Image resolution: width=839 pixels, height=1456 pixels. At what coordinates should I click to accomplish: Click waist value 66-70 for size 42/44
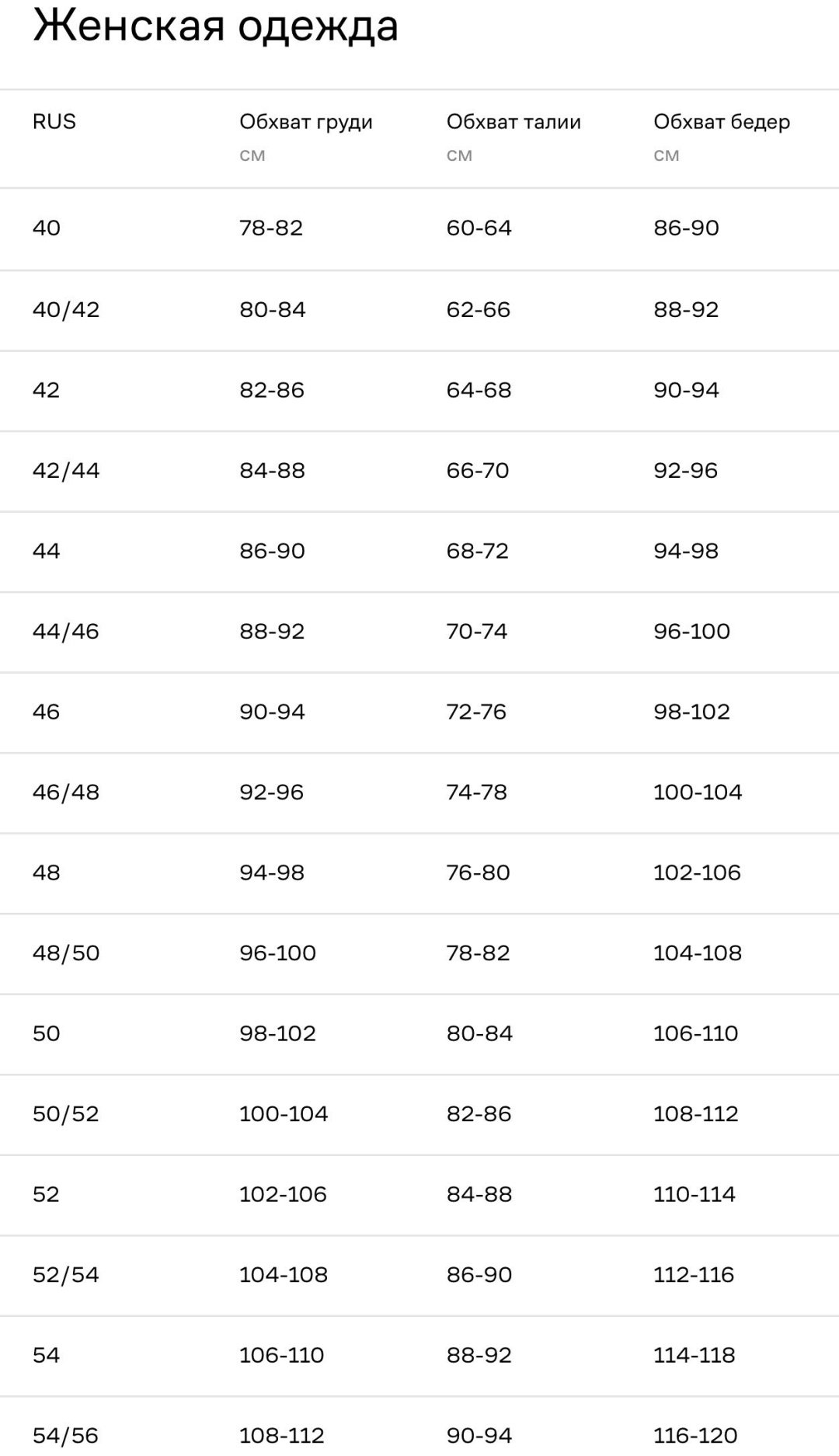tap(478, 470)
